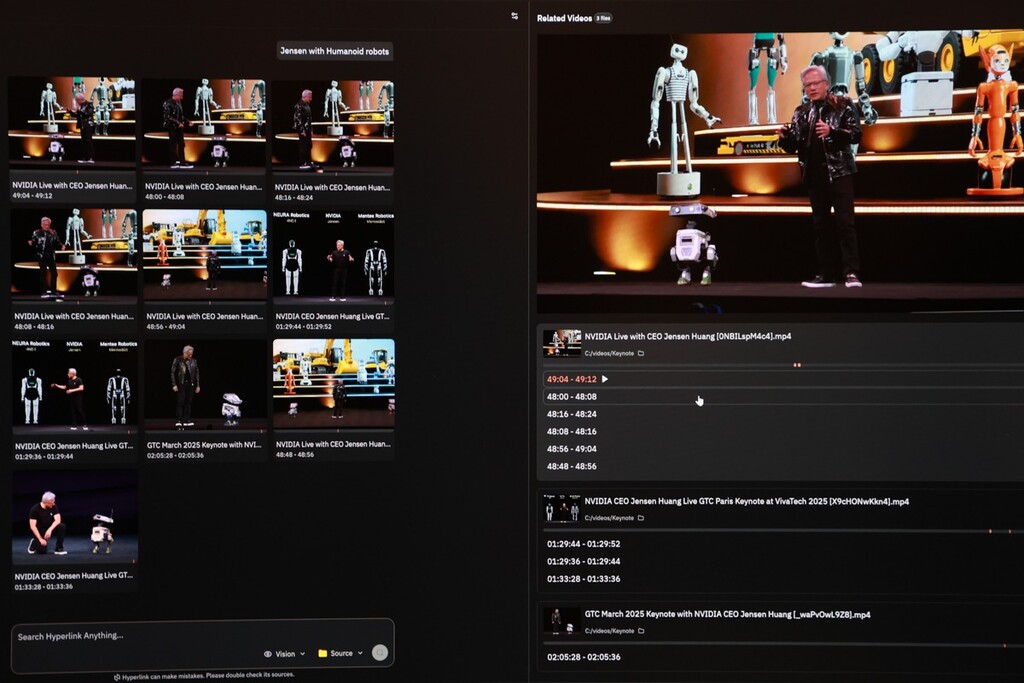Open the GTC March 2025 Keynote file card thumbnail
Image resolution: width=1024 pixels, height=683 pixels.
(x=562, y=621)
